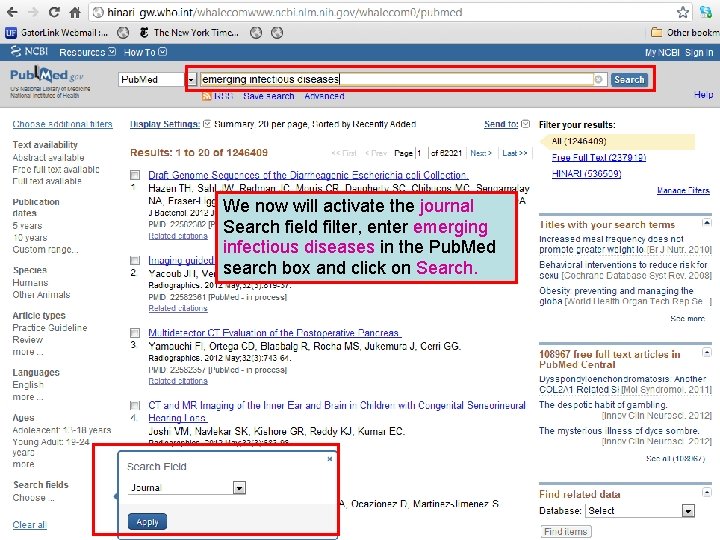Click inside the PubMed search text box
Screen dimensions: 720x540
397,79
